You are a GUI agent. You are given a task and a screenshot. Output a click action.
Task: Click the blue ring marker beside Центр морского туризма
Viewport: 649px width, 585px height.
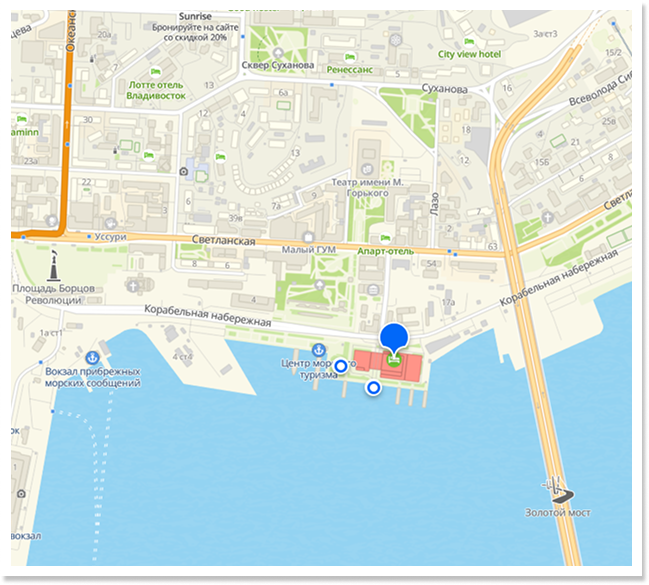click(341, 366)
